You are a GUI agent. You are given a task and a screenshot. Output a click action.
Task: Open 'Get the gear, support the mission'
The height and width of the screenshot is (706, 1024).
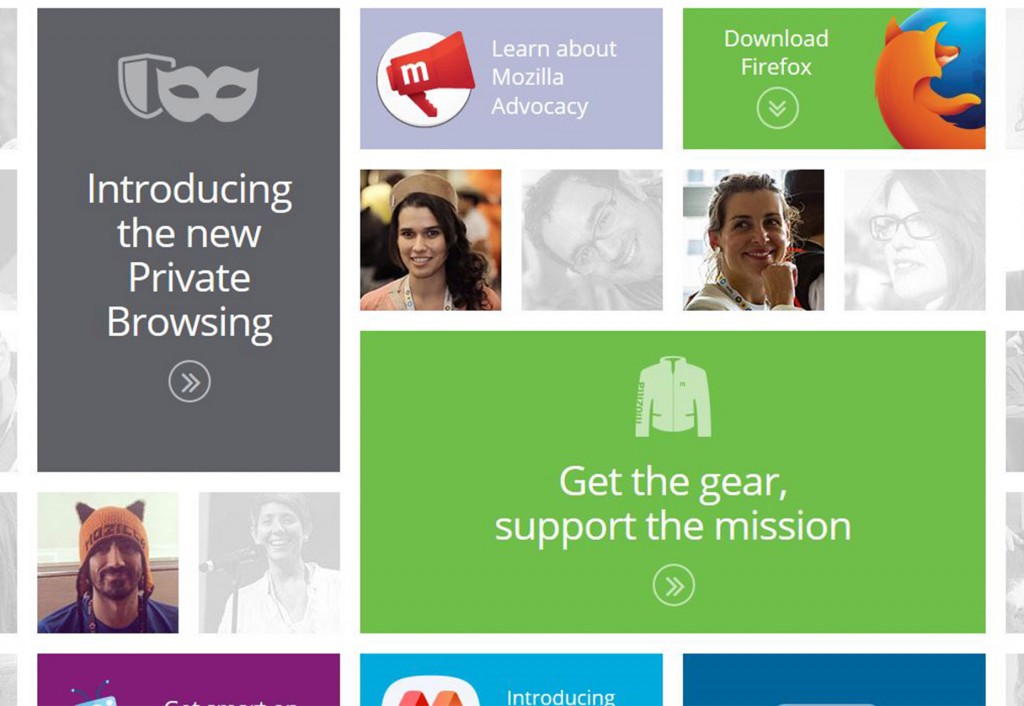click(673, 503)
